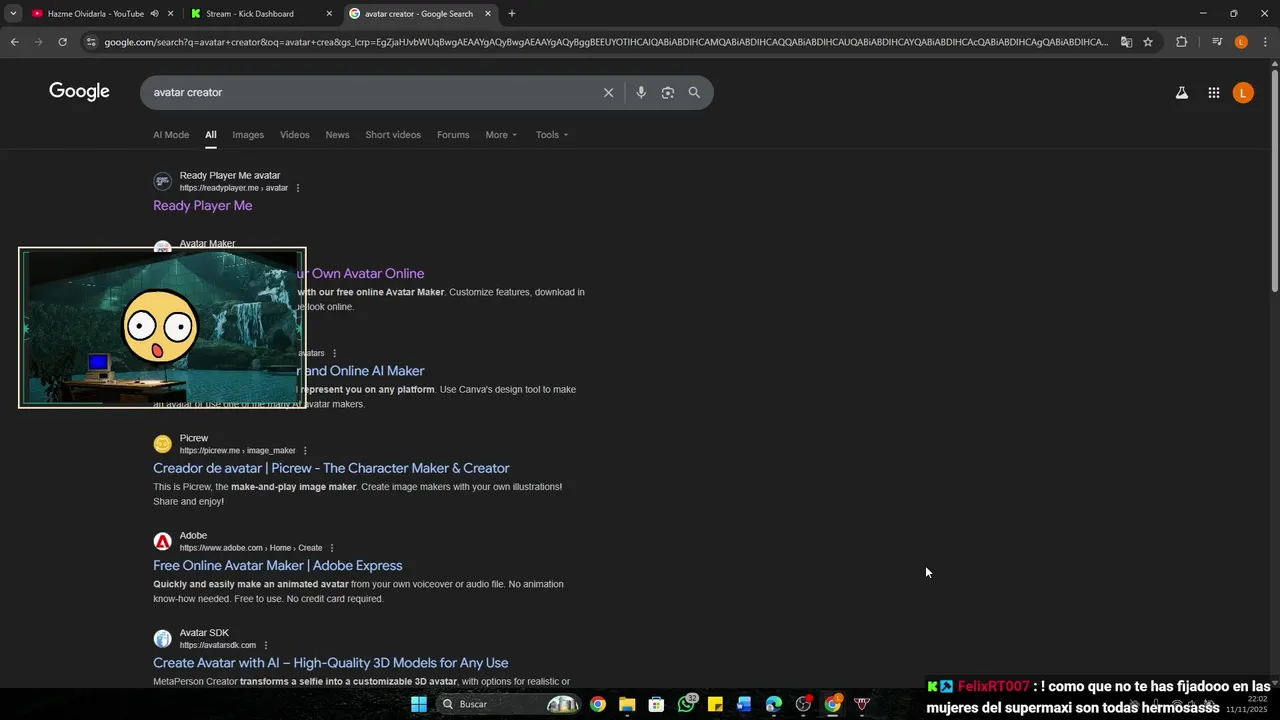
Task: Close the YouTube tab
Action: click(x=170, y=14)
